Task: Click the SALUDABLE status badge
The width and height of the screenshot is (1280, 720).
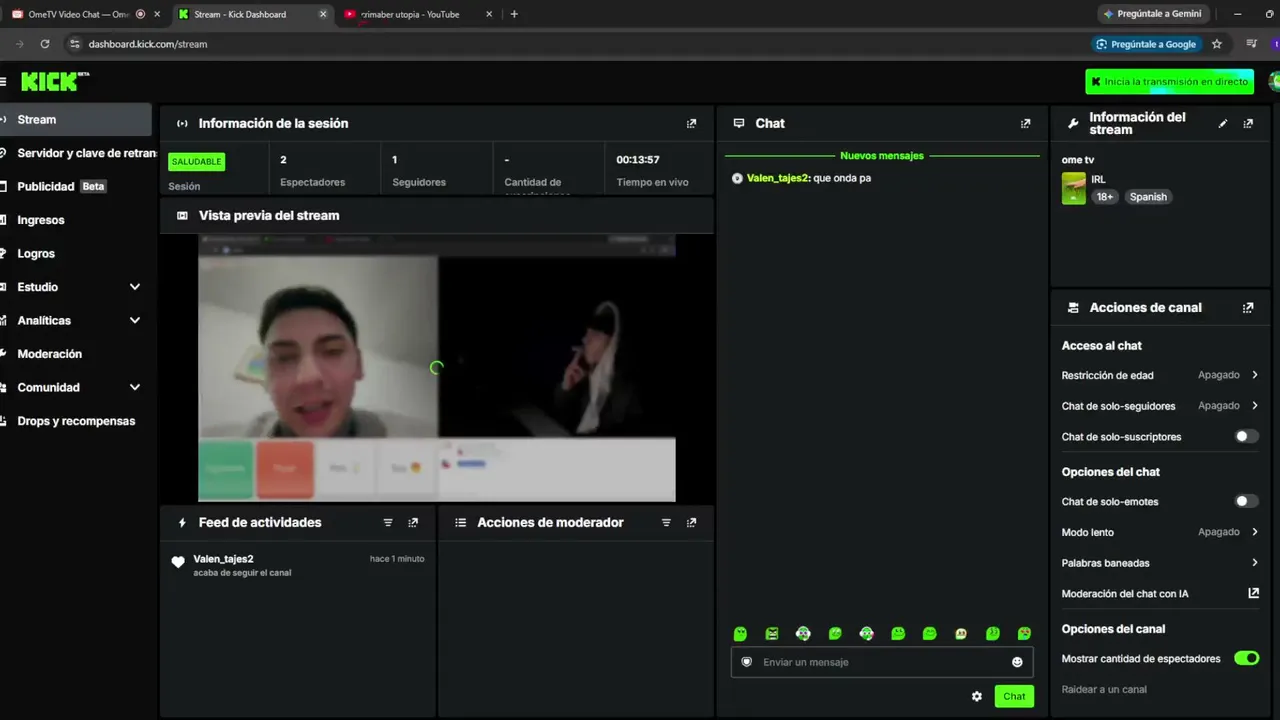Action: click(x=196, y=161)
